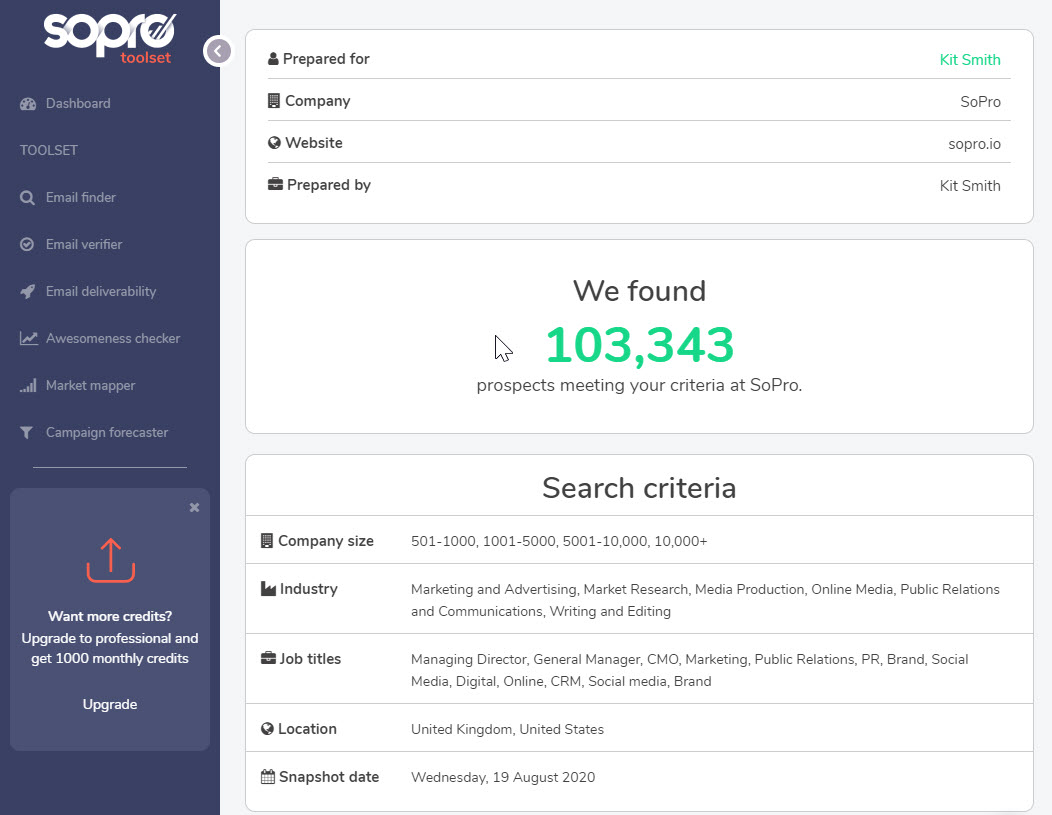This screenshot has height=815, width=1052.
Task: Open the Campaign forecaster tool
Action: (107, 433)
